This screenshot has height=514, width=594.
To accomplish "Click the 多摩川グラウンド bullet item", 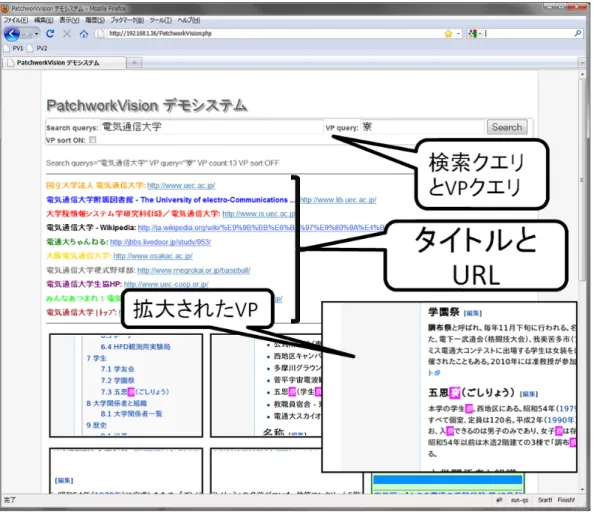I will (297, 369).
